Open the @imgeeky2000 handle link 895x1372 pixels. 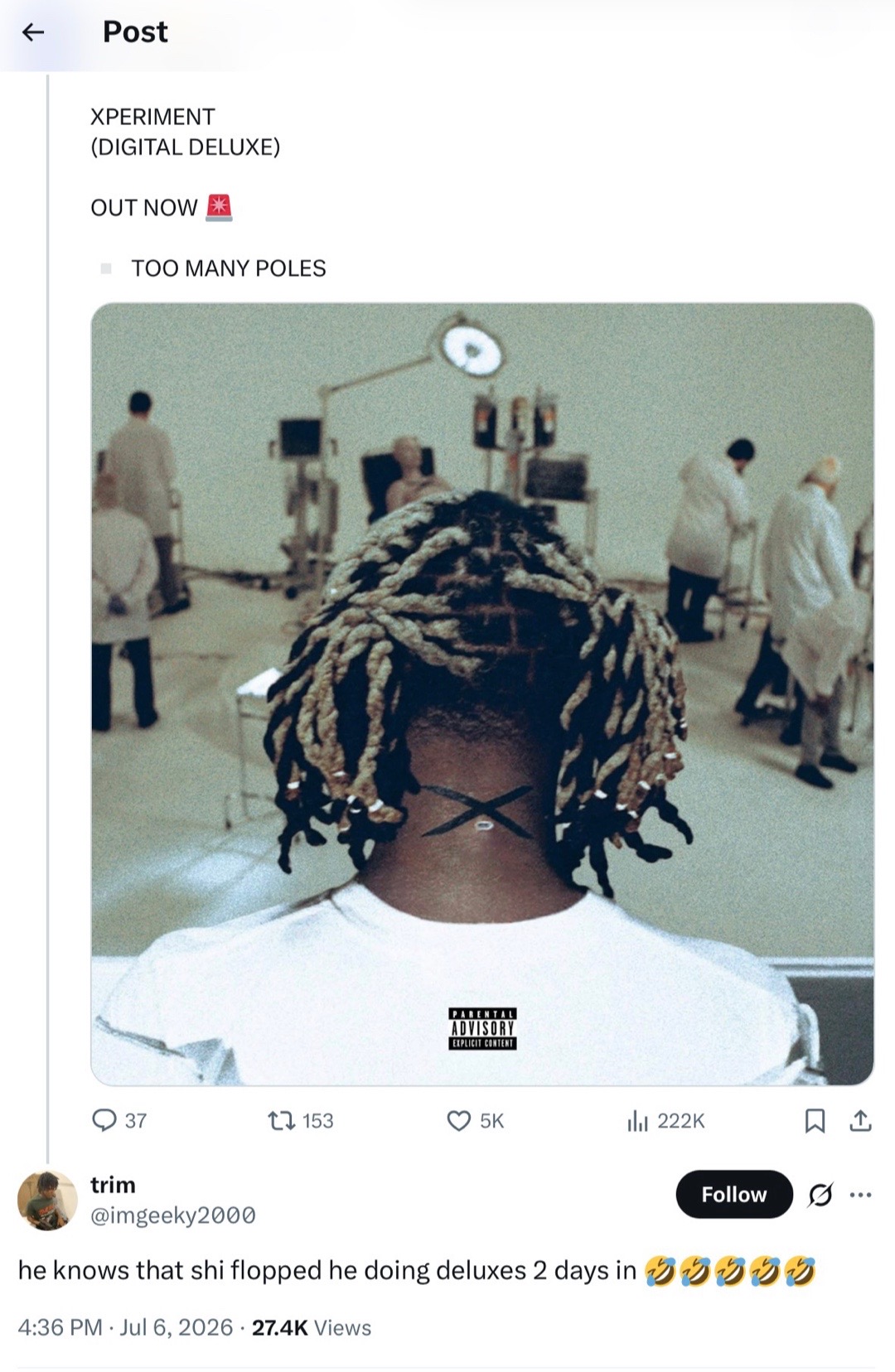[173, 1215]
